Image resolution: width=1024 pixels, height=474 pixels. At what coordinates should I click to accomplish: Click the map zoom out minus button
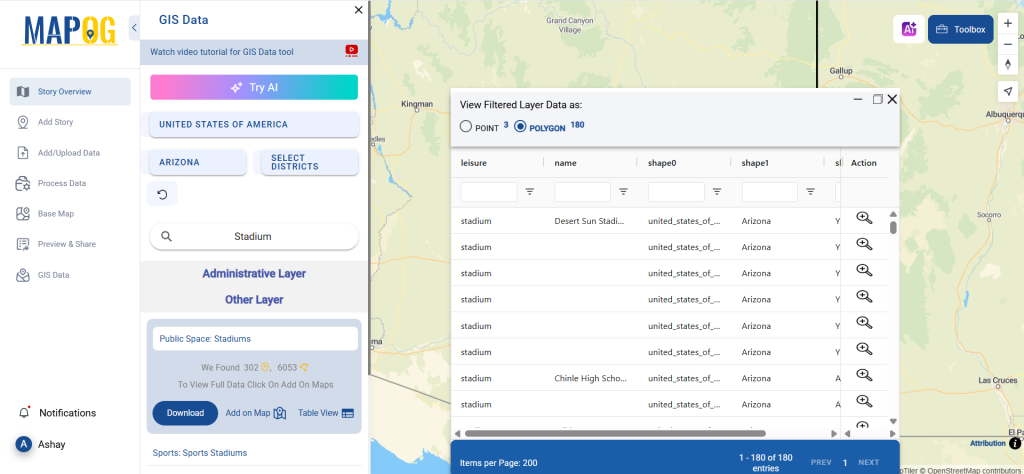click(1007, 43)
